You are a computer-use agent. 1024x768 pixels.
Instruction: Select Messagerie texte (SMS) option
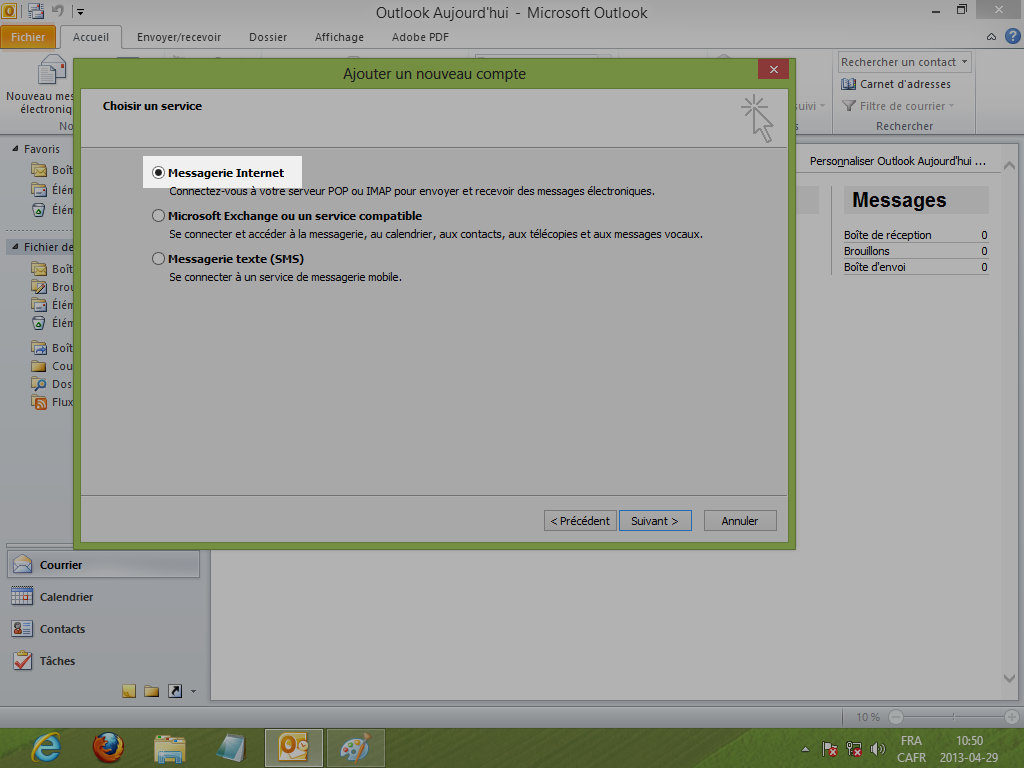pos(158,259)
